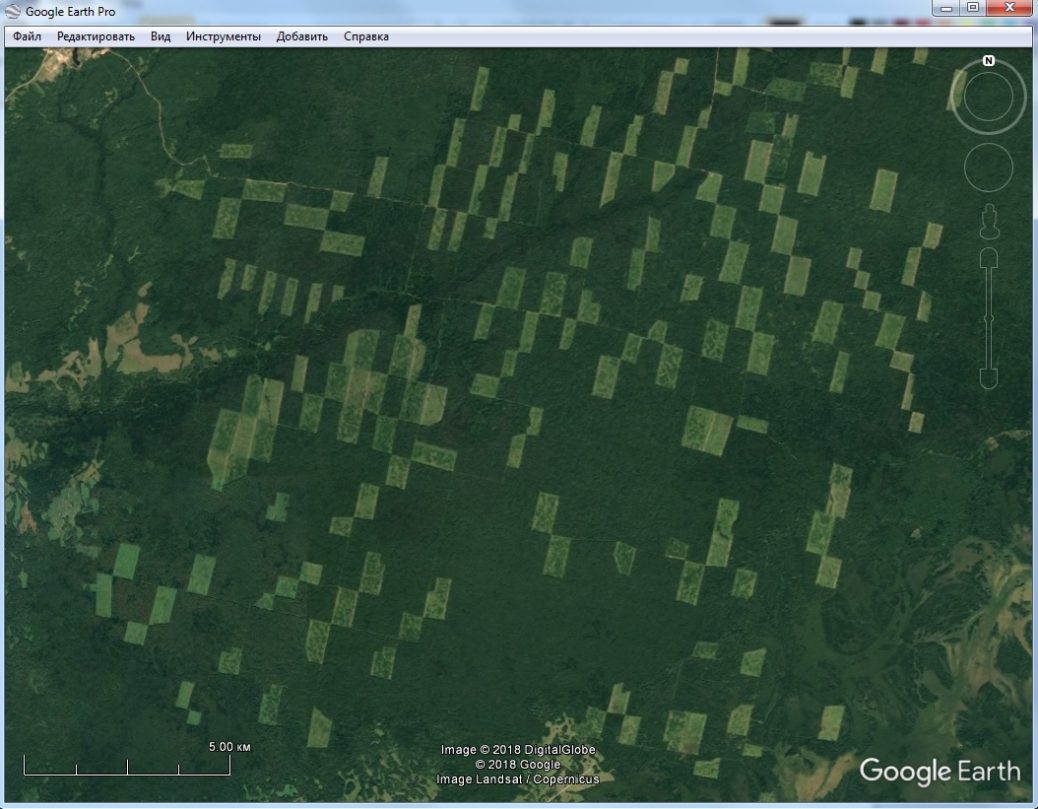Click the 5.00 км scale legend bar
Screen dimensions: 1038x809
[x=127, y=766]
